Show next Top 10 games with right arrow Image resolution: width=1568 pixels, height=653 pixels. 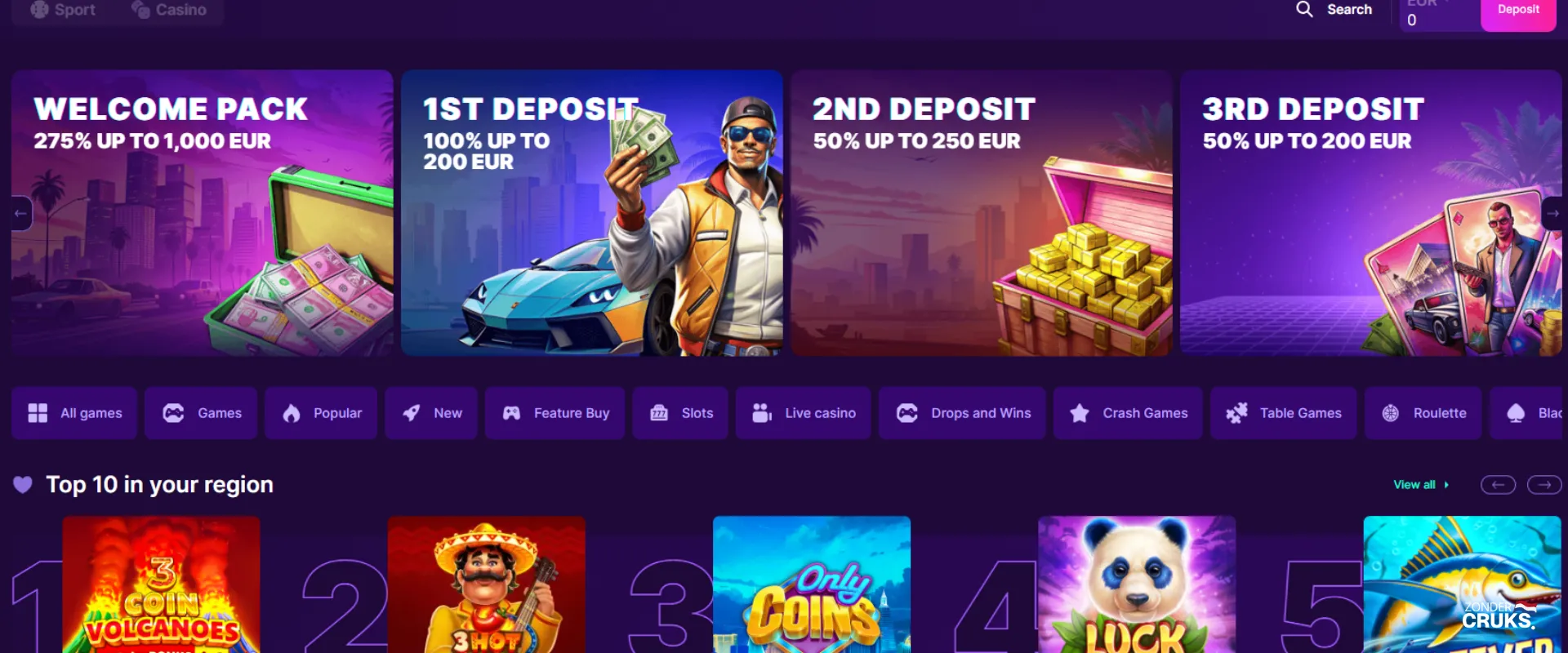tap(1544, 485)
